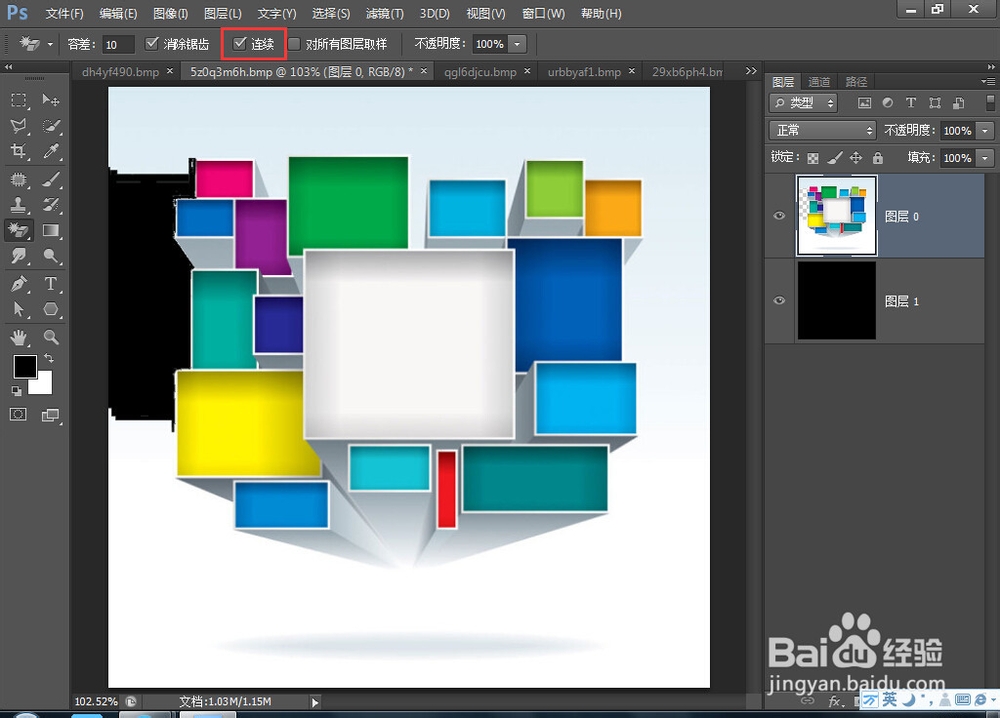Screen dimensions: 1000x718
Task: Select the Hand tool
Action: (x=18, y=337)
